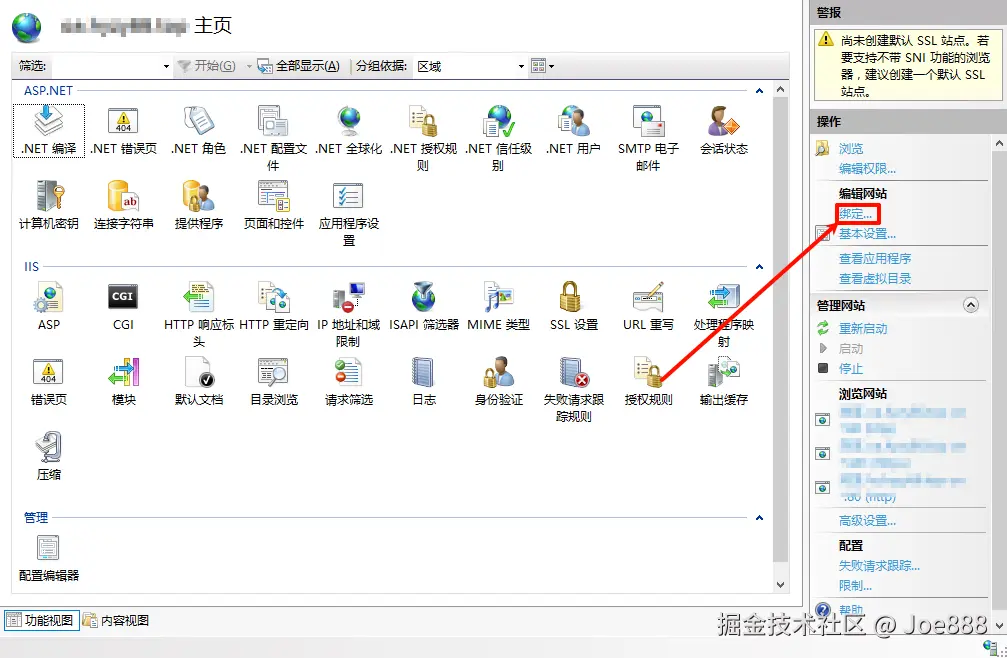Open the 提供程序 feature icon
This screenshot has width=1007, height=658.
point(198,196)
